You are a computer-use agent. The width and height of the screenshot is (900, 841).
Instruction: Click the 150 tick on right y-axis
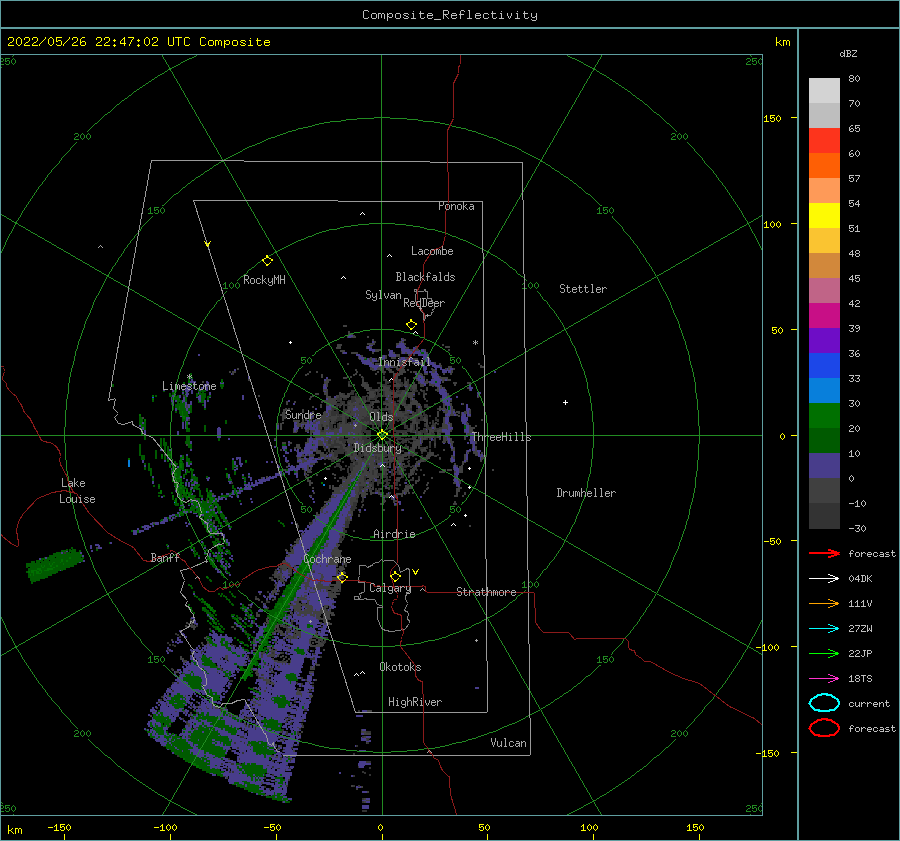773,118
